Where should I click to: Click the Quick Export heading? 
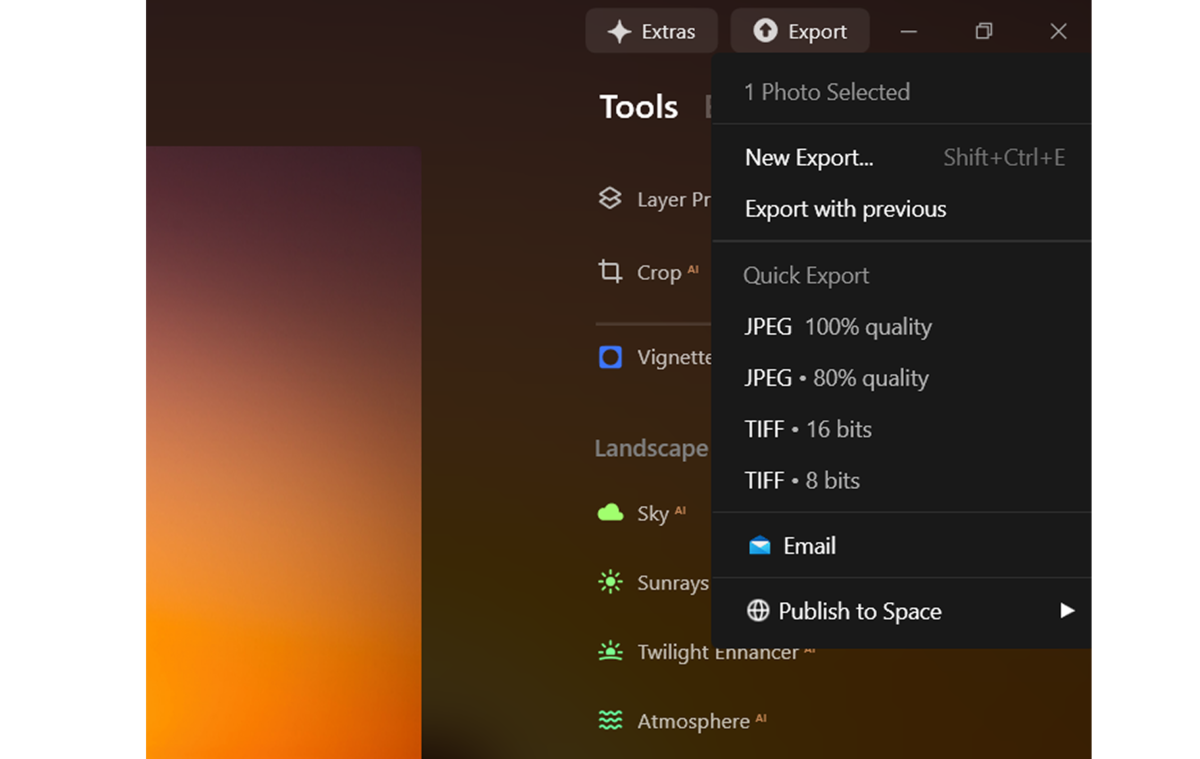806,276
